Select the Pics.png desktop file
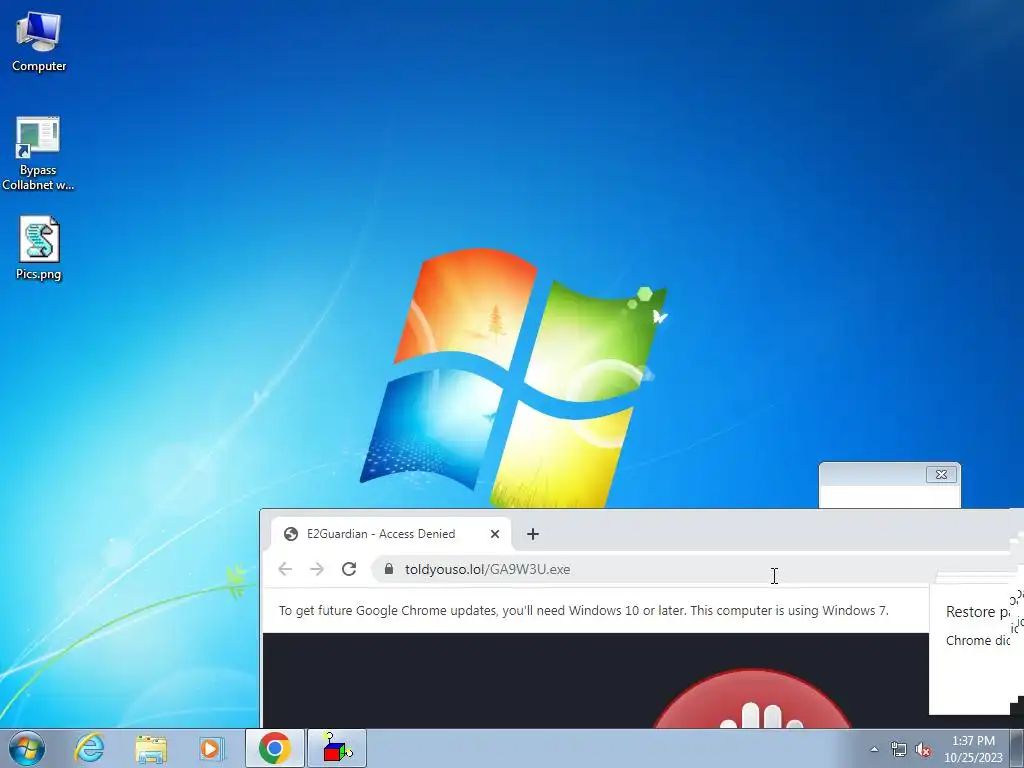Screen dimensions: 1024x768 pyautogui.click(x=39, y=248)
